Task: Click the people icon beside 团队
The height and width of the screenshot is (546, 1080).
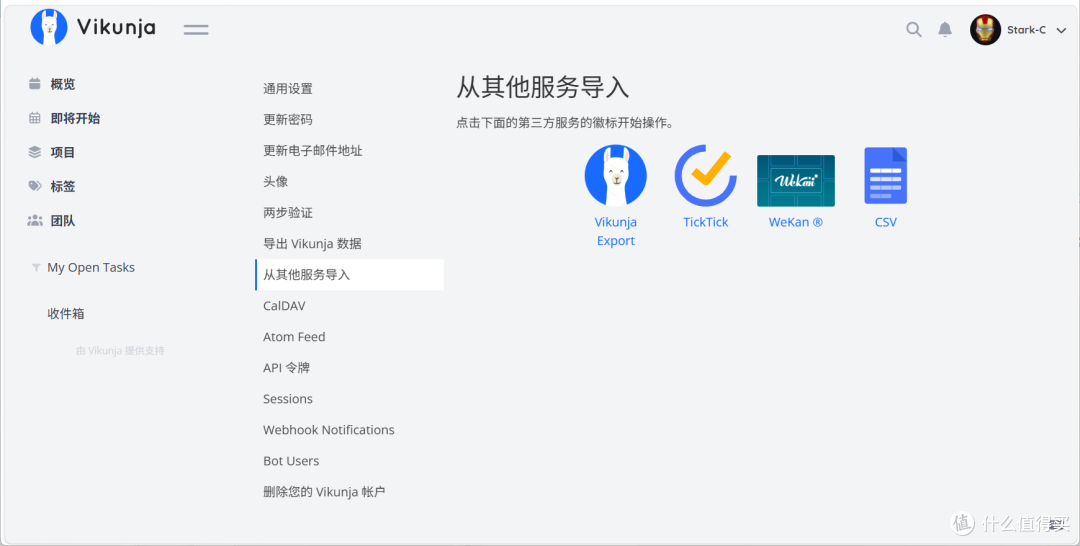Action: coord(34,220)
